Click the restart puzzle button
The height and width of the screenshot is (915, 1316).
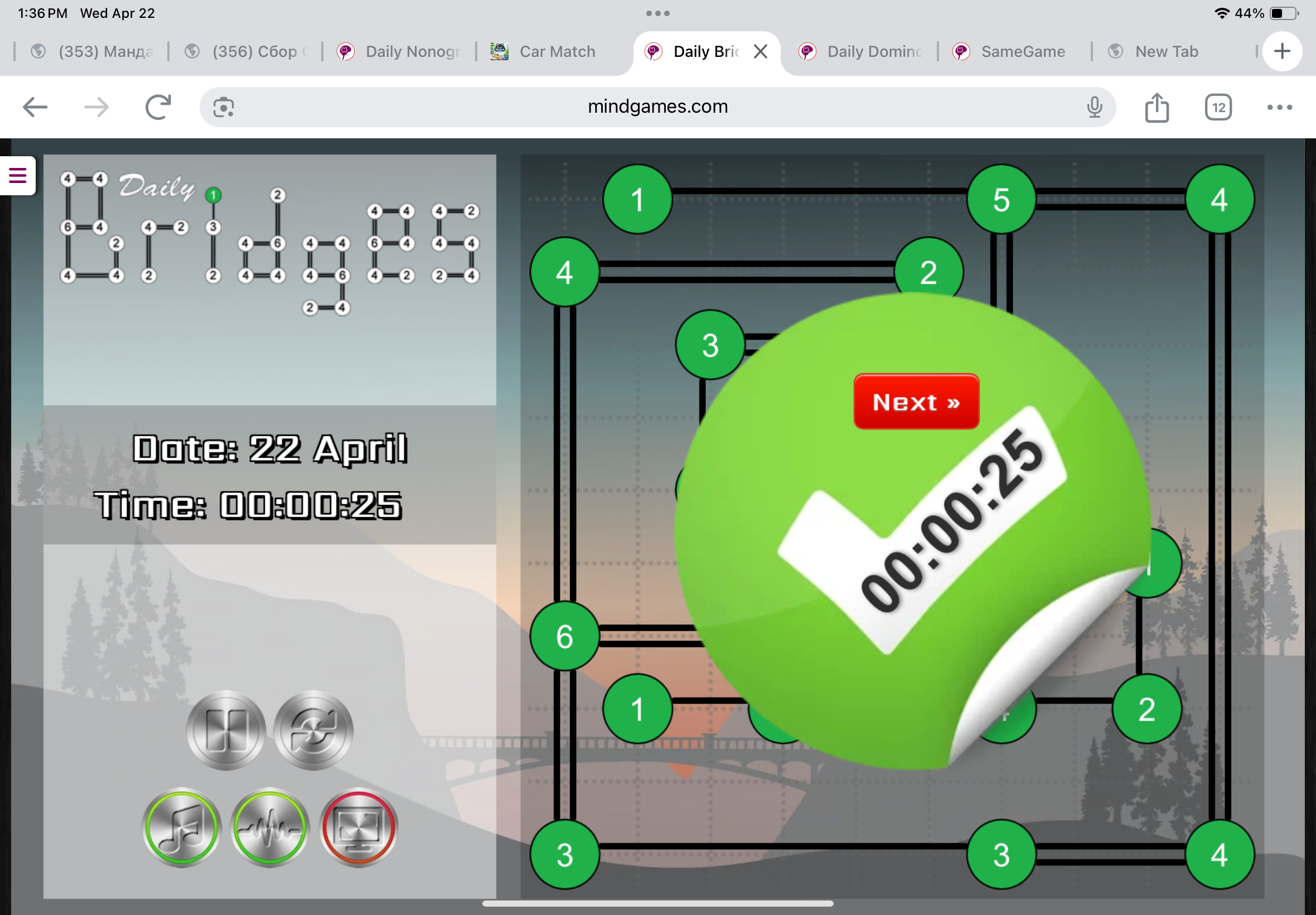pos(313,730)
